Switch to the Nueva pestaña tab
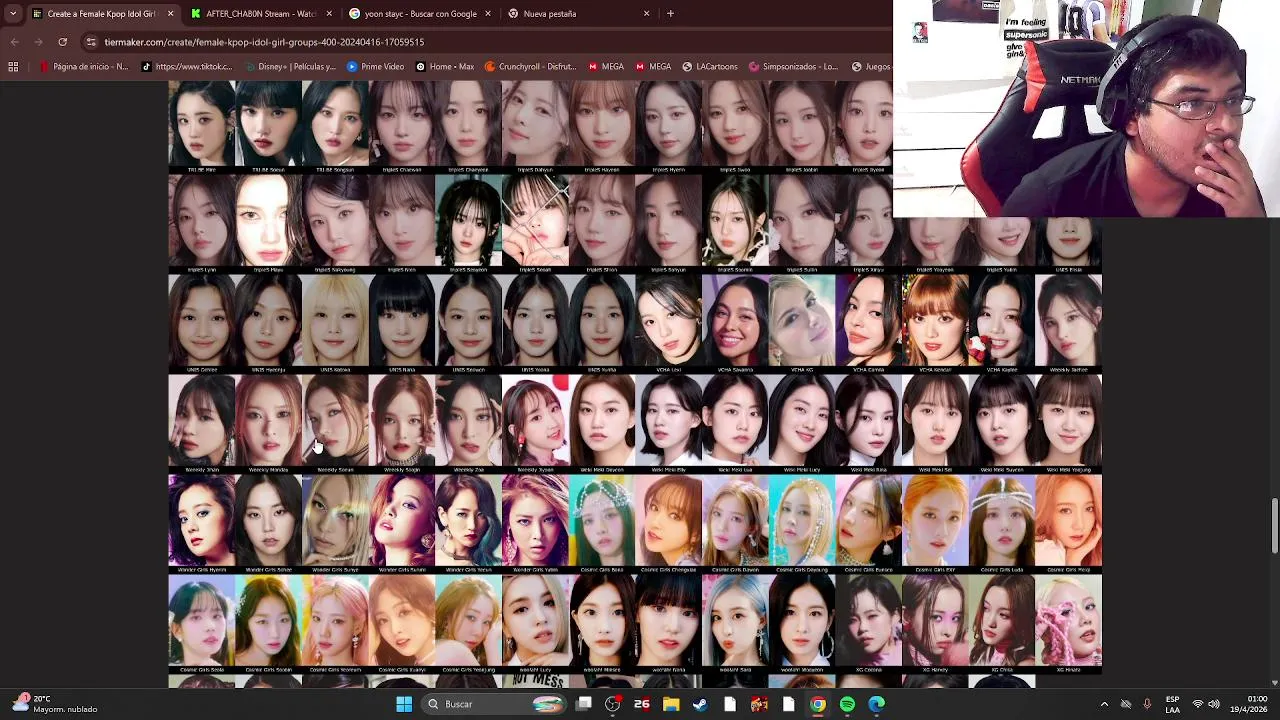This screenshot has width=1280, height=720. click(578, 14)
